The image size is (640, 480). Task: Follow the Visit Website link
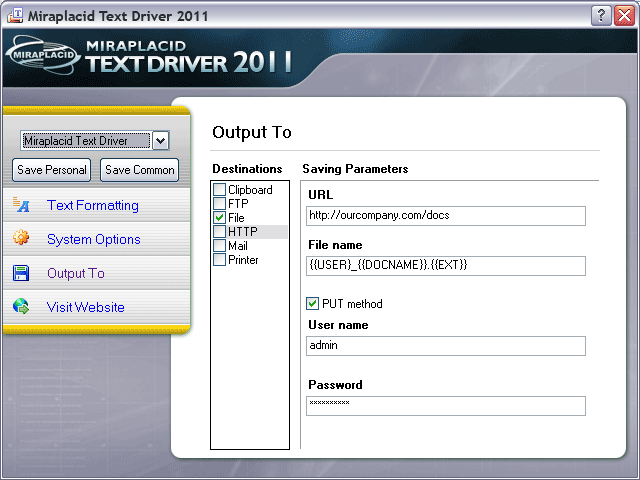(86, 307)
